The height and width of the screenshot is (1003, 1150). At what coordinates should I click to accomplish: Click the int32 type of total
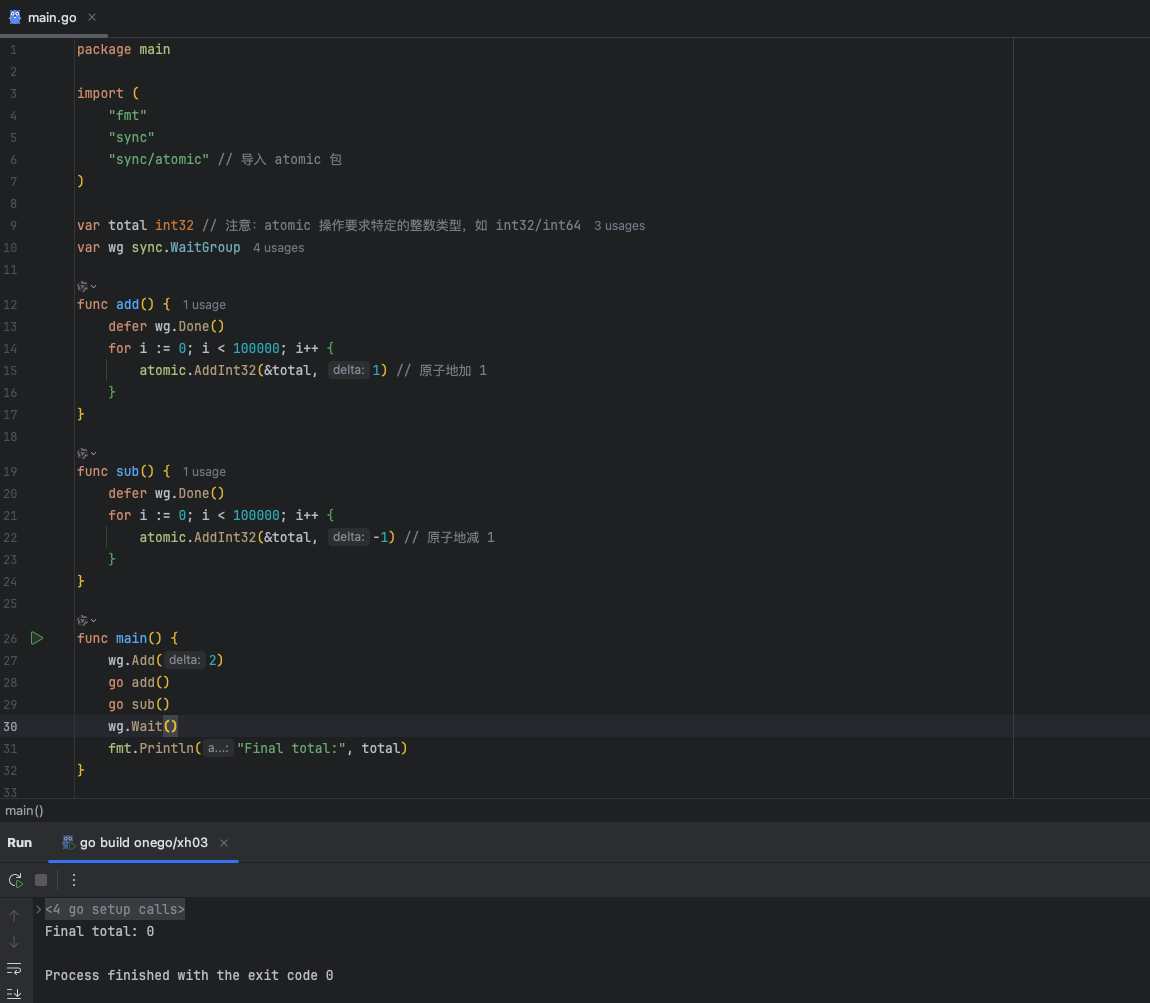pyautogui.click(x=174, y=226)
